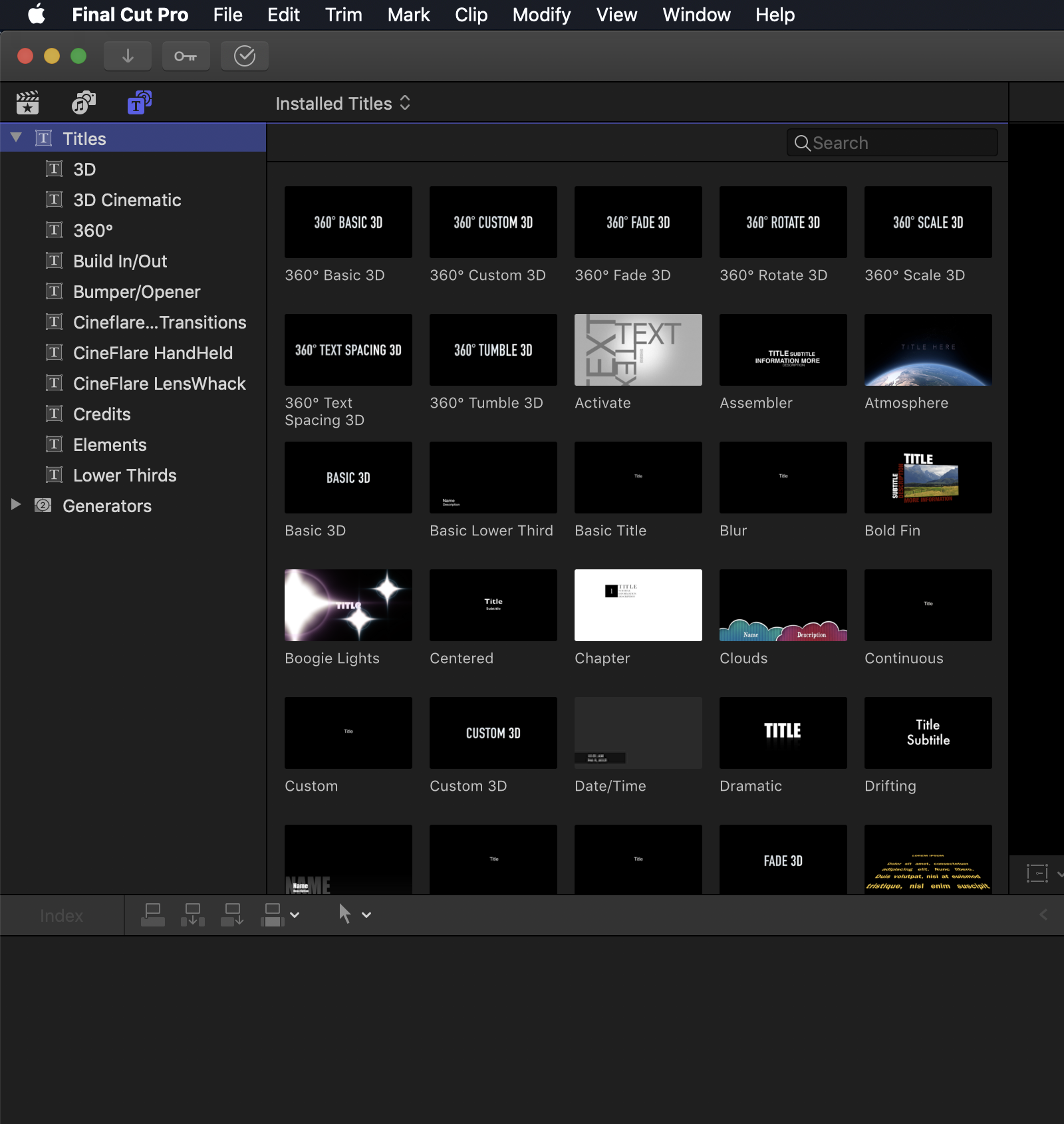
Task: Select the Boogie Lights title thumbnail
Action: tap(348, 605)
